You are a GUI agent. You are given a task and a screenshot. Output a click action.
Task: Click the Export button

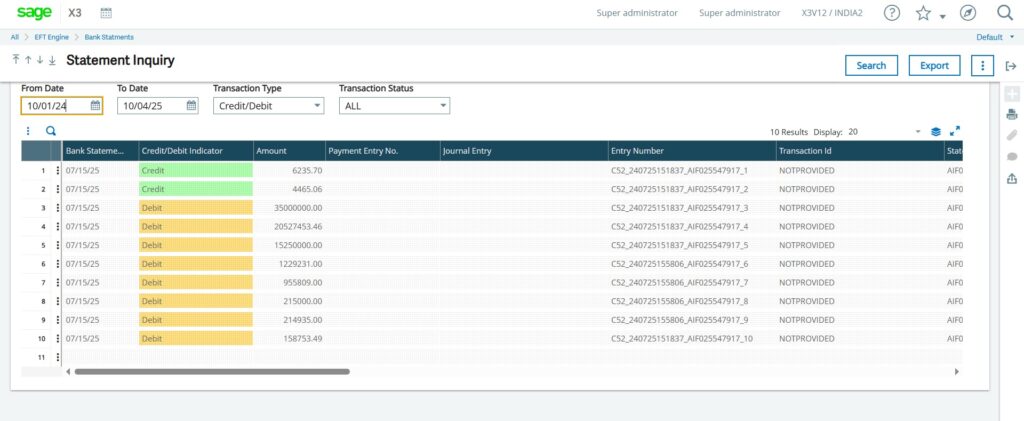[934, 66]
